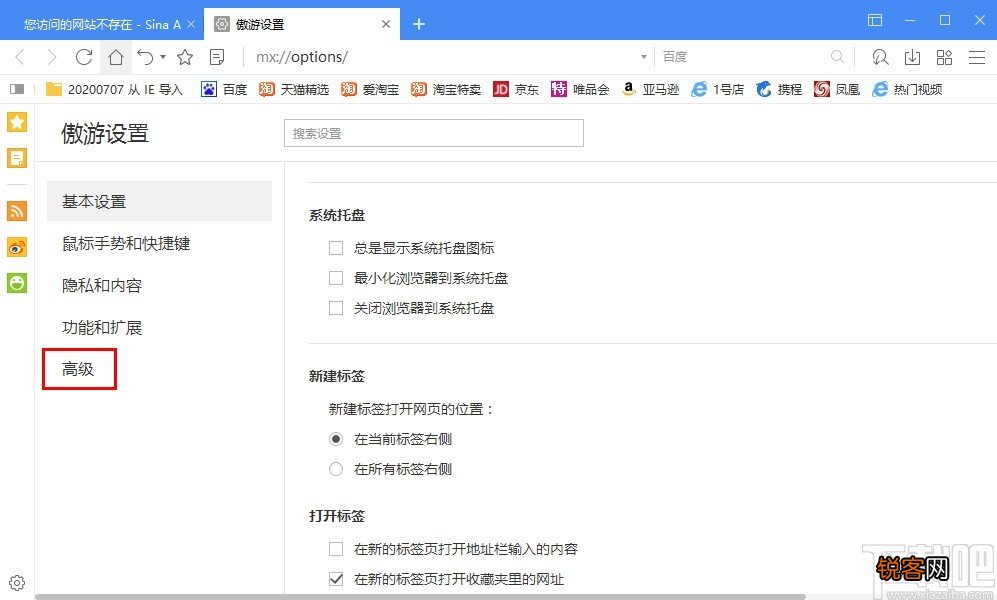The image size is (997, 600).
Task: Open the hamburger main menu
Action: 977,57
